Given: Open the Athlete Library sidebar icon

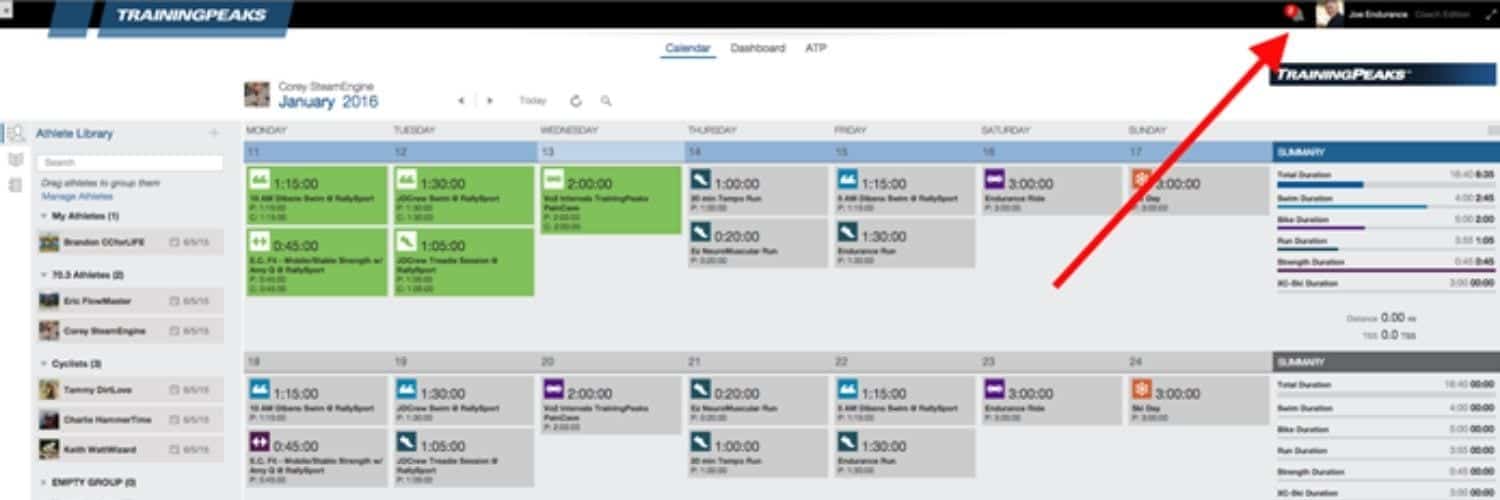Looking at the screenshot, I should pos(16,133).
